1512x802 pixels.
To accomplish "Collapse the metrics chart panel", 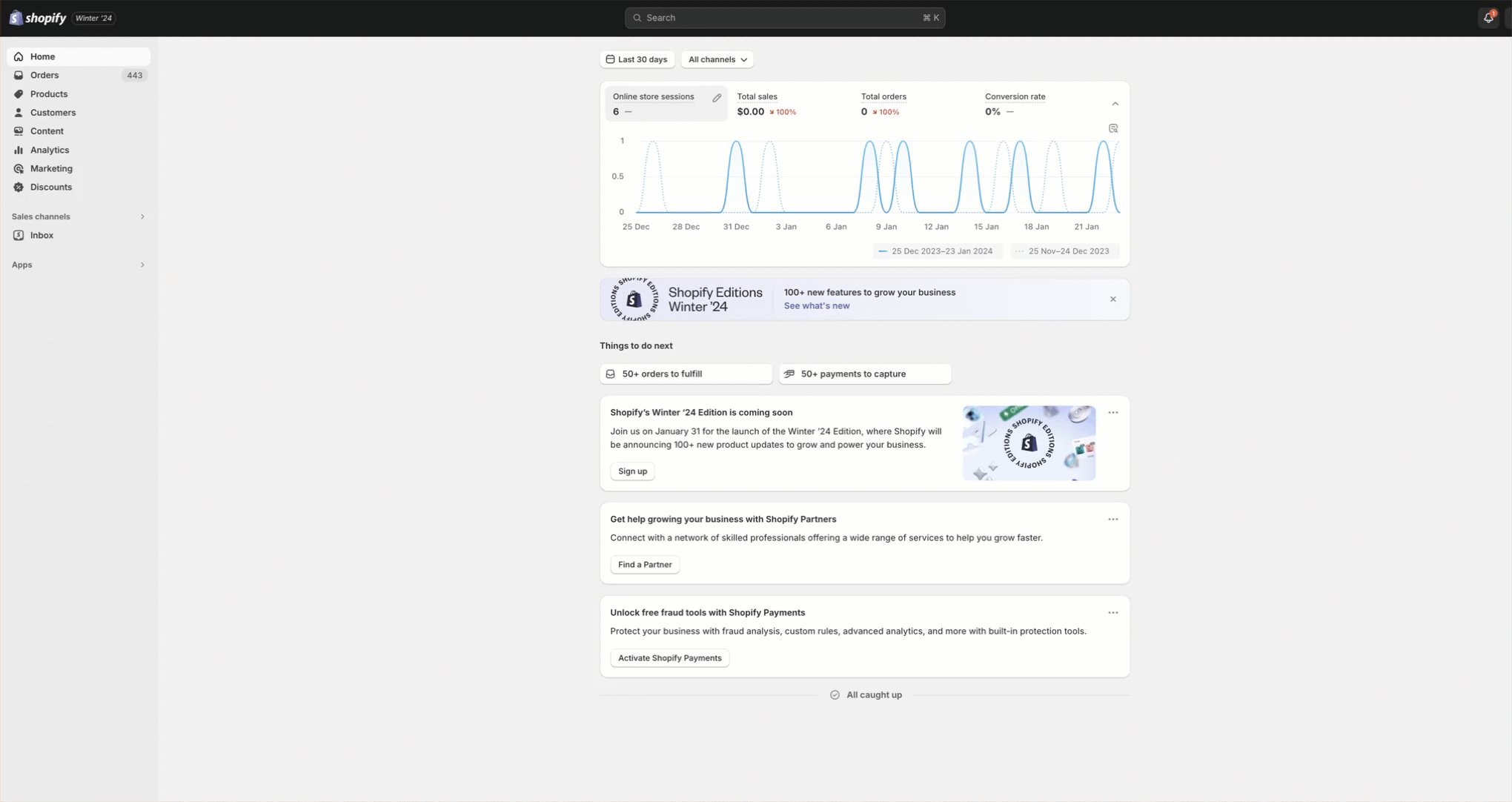I will 1115,104.
